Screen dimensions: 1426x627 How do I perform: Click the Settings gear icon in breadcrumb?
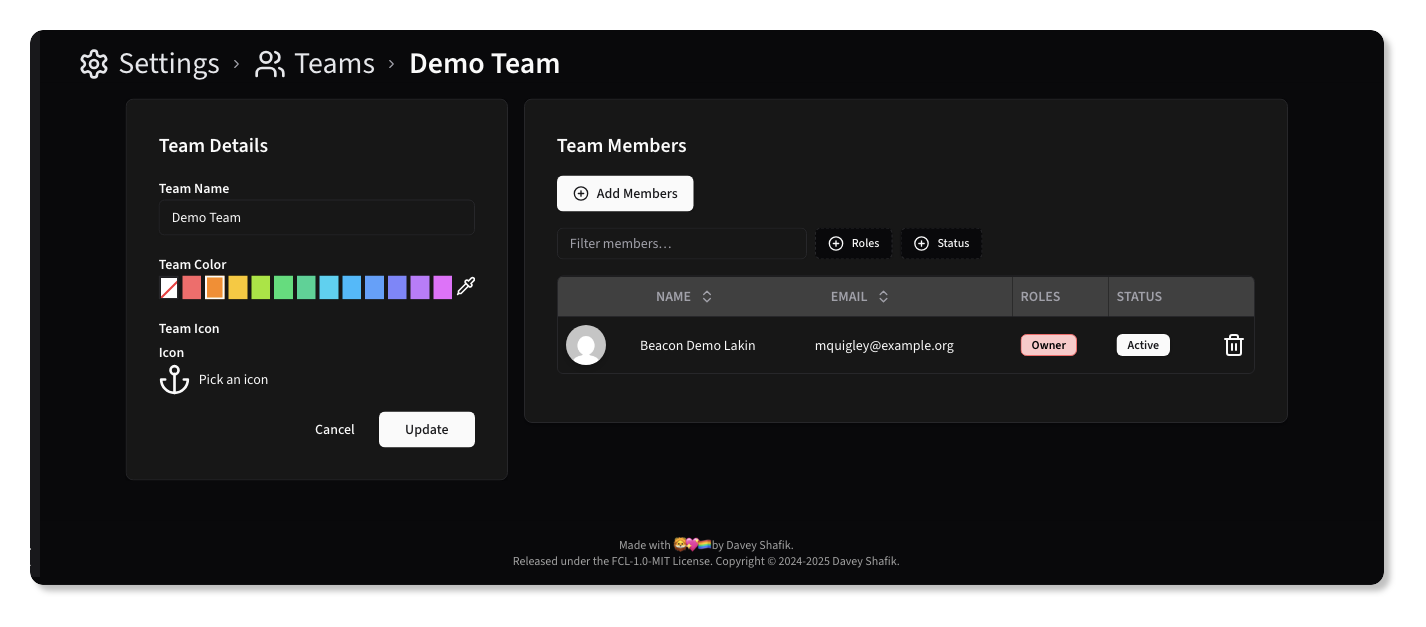[x=93, y=63]
